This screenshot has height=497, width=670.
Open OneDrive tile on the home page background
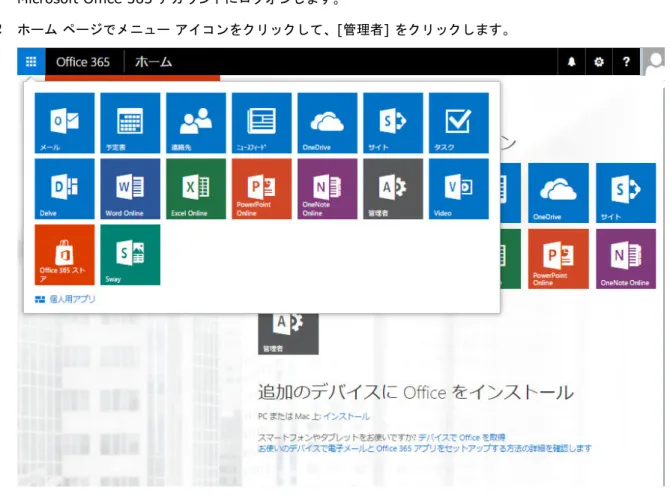click(558, 193)
